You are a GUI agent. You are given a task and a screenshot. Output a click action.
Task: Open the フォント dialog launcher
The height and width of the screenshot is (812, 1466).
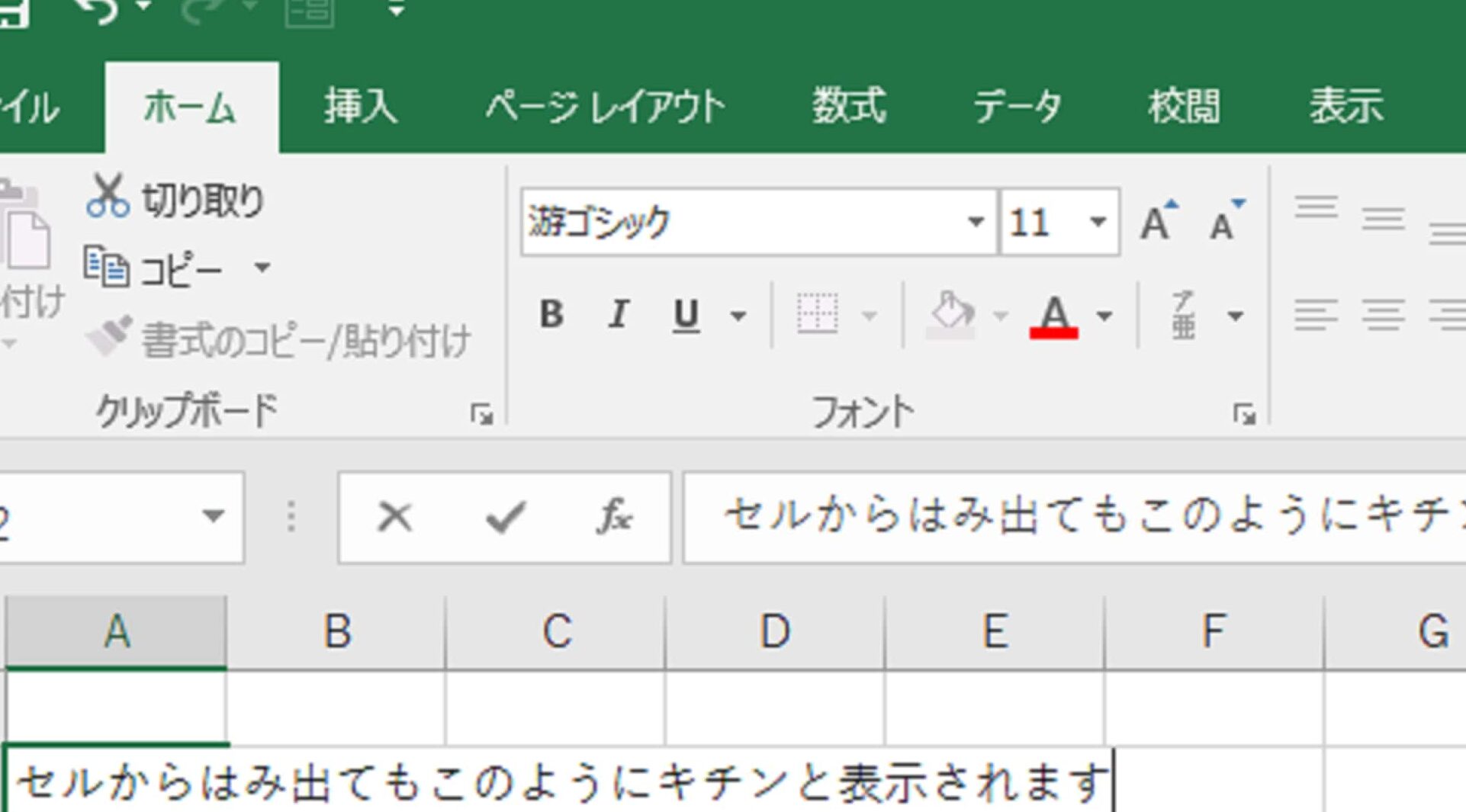point(1244,415)
